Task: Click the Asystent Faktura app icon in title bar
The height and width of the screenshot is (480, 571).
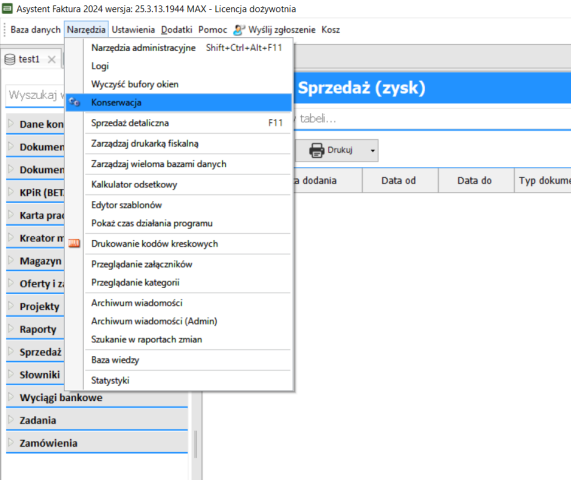Action: tap(7, 8)
